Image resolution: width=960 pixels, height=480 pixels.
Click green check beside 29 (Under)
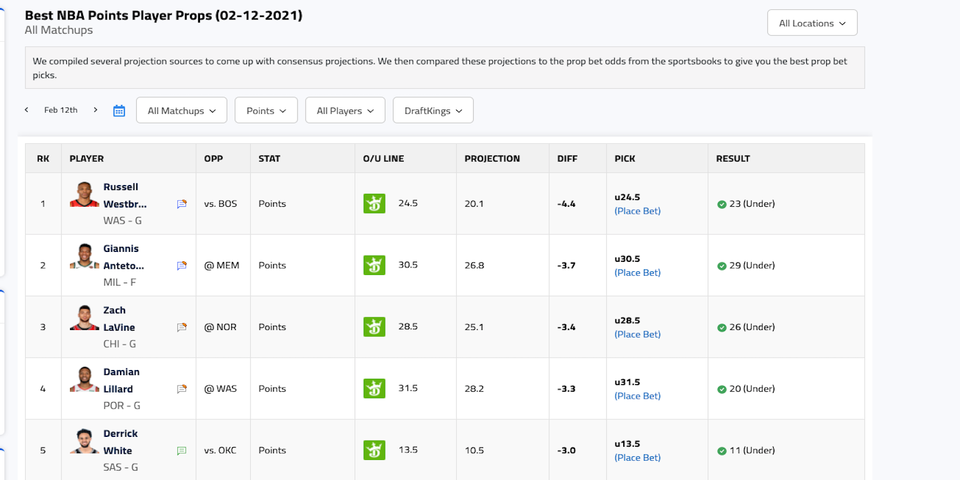pyautogui.click(x=722, y=266)
